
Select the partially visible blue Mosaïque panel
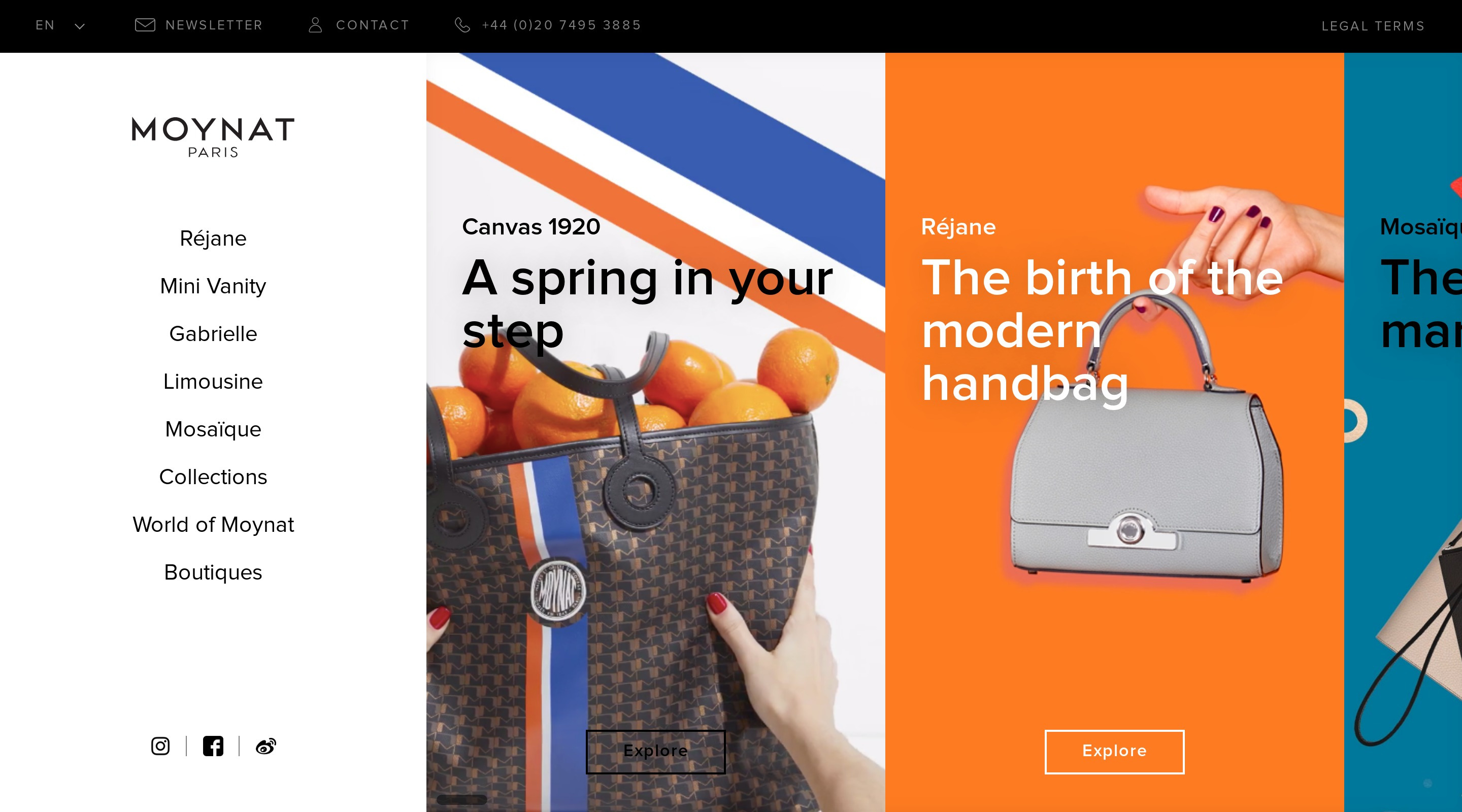click(x=1403, y=432)
